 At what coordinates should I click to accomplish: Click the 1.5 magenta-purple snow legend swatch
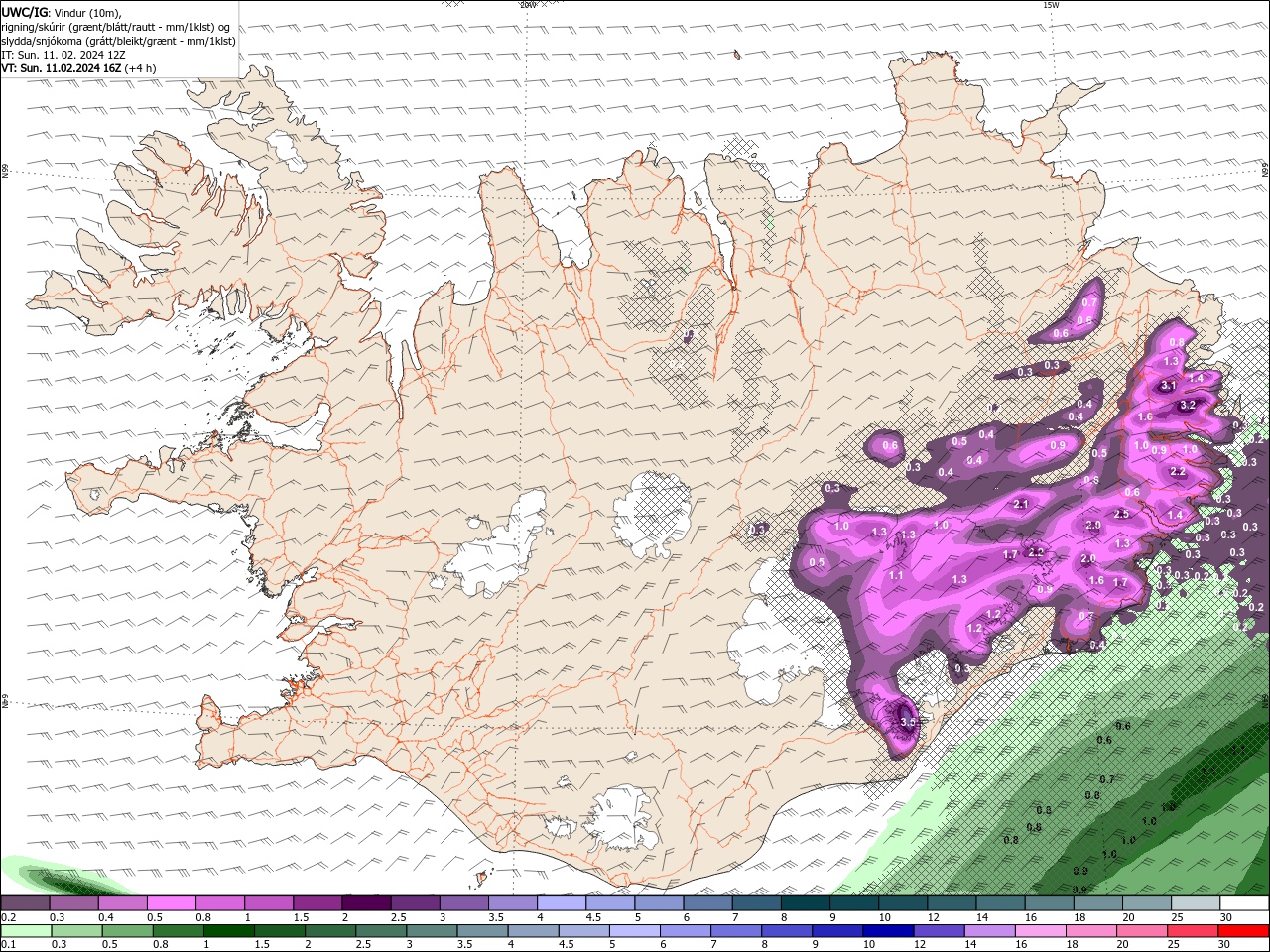[x=317, y=903]
